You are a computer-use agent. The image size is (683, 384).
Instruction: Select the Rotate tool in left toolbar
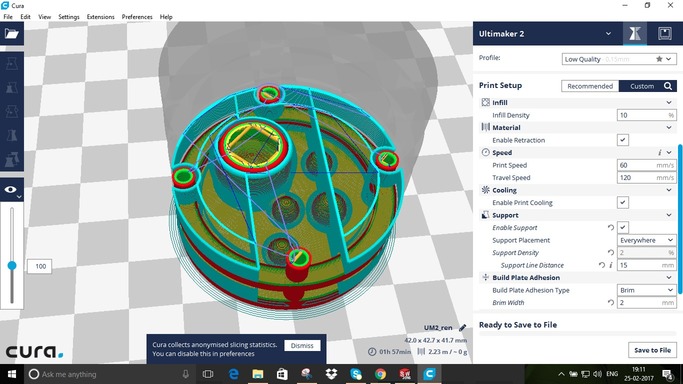click(12, 111)
